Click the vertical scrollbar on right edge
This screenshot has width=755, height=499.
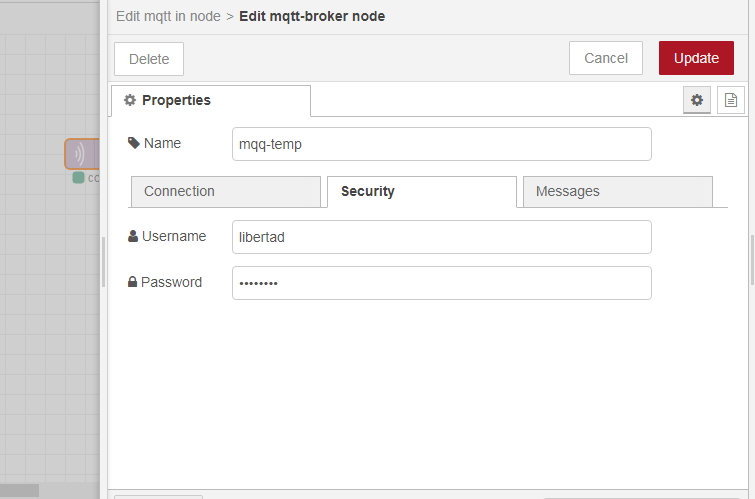click(752, 260)
